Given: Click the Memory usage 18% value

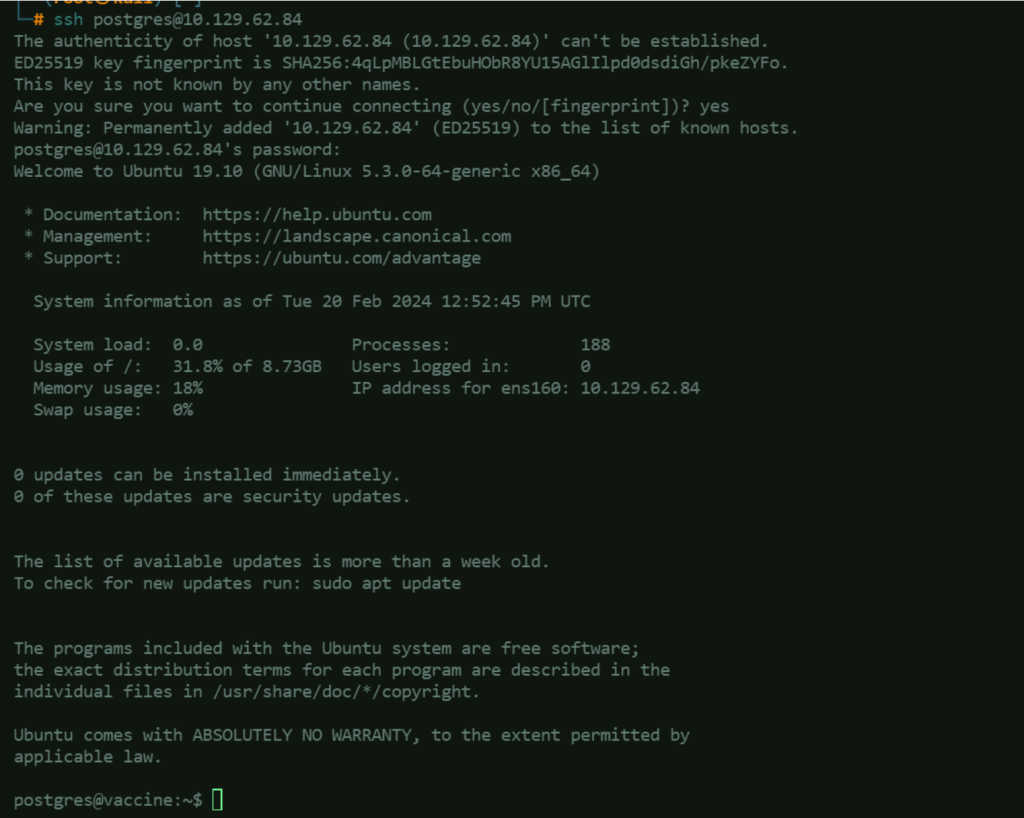Looking at the screenshot, I should (187, 388).
